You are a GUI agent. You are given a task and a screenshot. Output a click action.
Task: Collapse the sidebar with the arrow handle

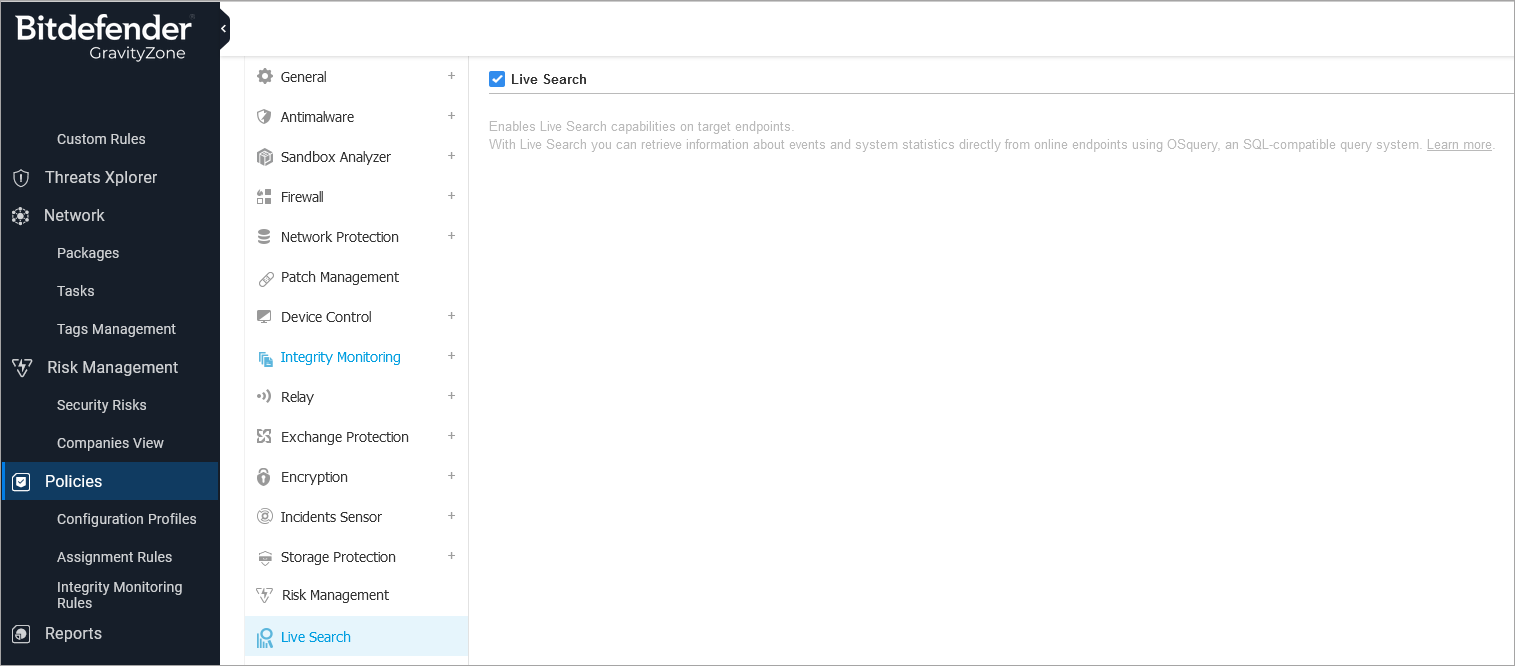224,29
